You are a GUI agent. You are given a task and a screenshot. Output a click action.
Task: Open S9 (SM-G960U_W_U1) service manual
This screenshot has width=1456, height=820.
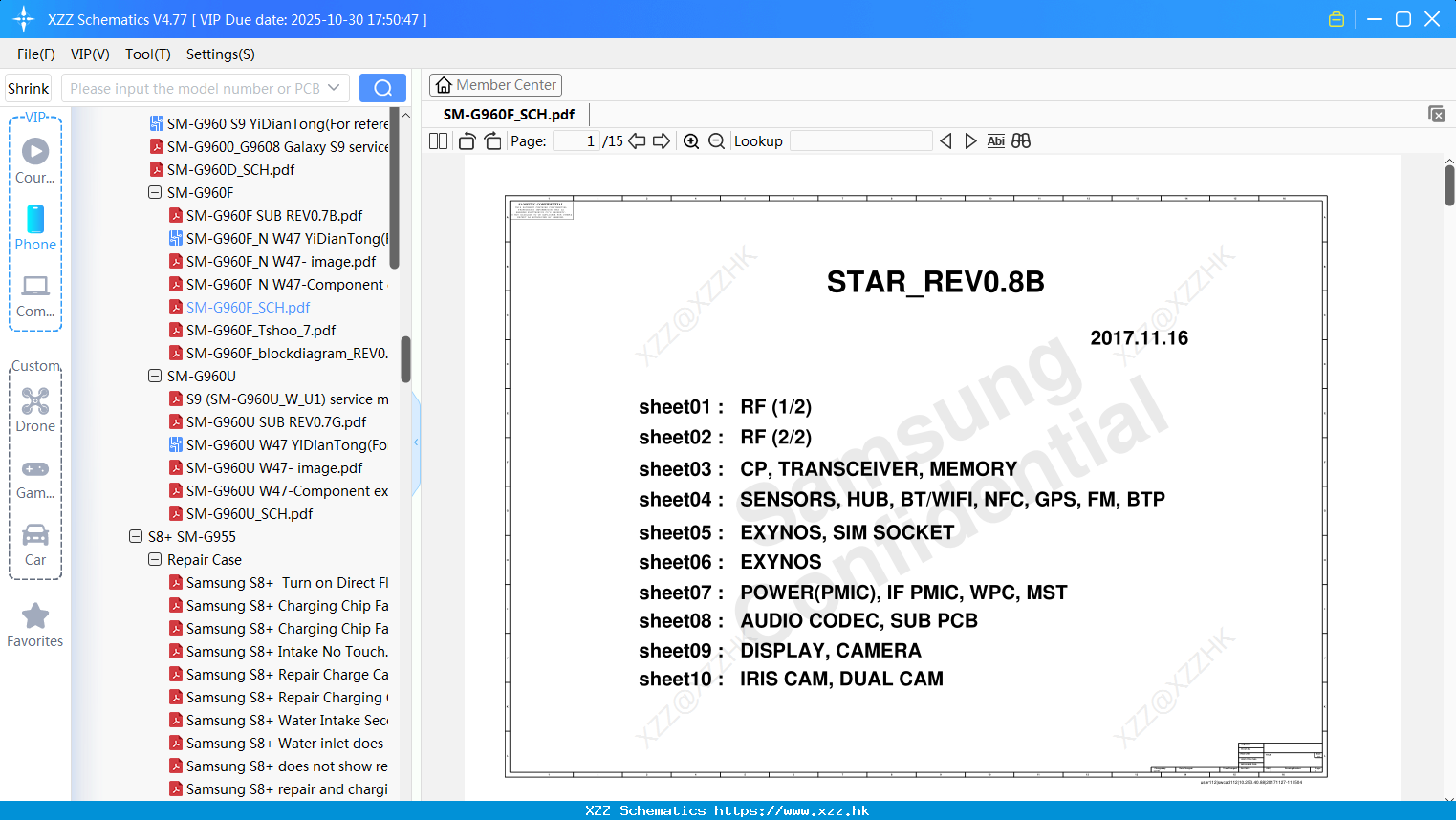(x=288, y=399)
